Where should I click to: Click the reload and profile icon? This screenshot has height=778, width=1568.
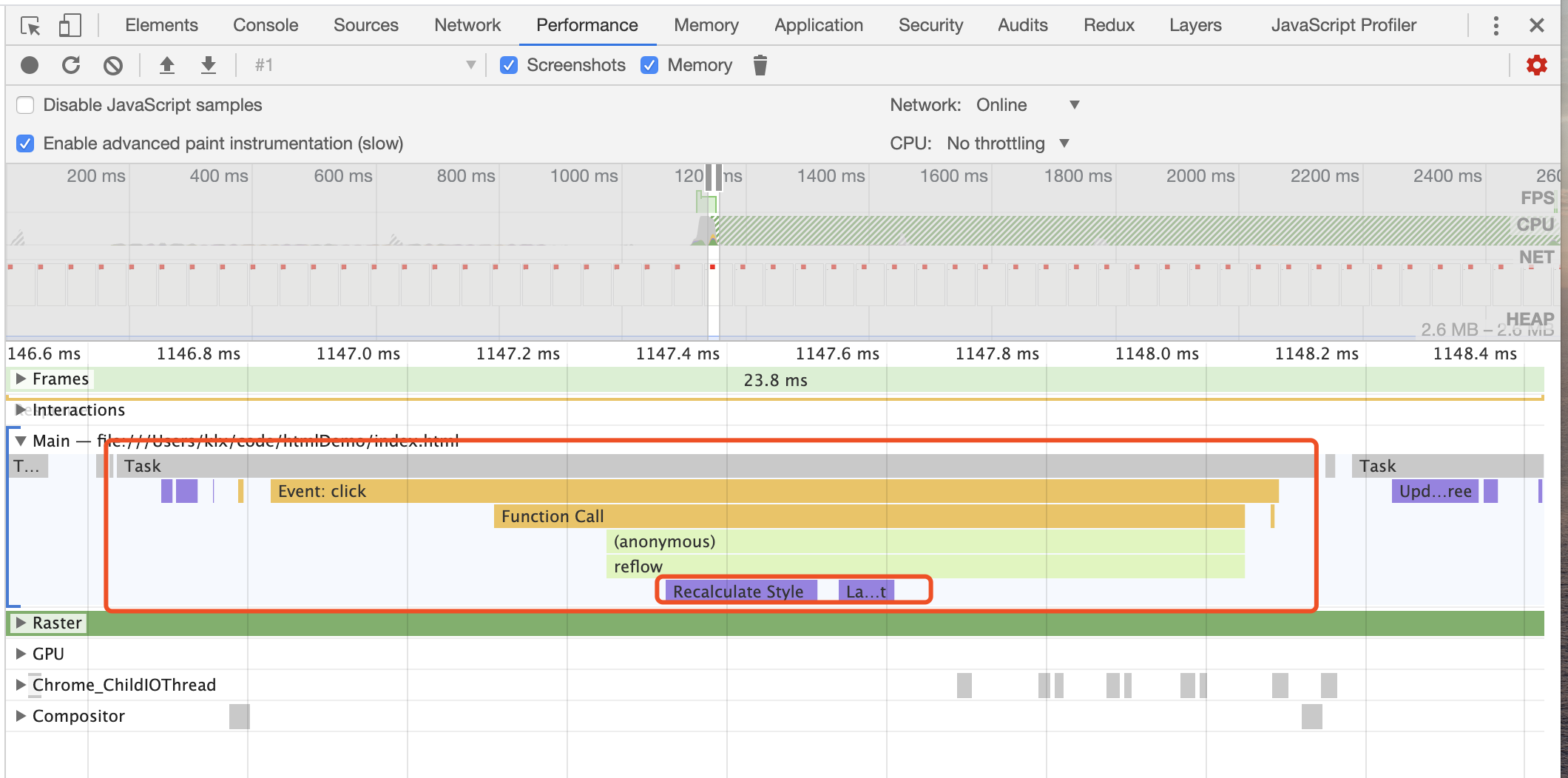tap(71, 65)
